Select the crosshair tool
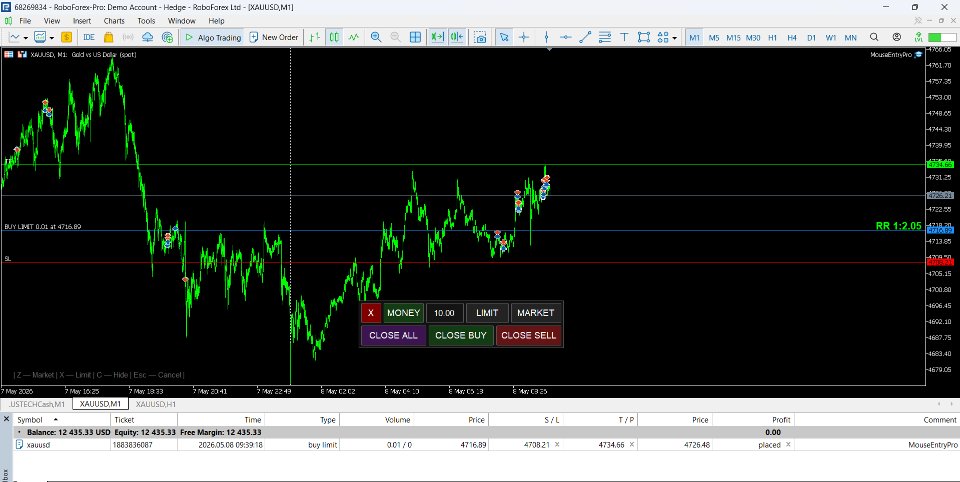This screenshot has height=482, width=960. 524,37
